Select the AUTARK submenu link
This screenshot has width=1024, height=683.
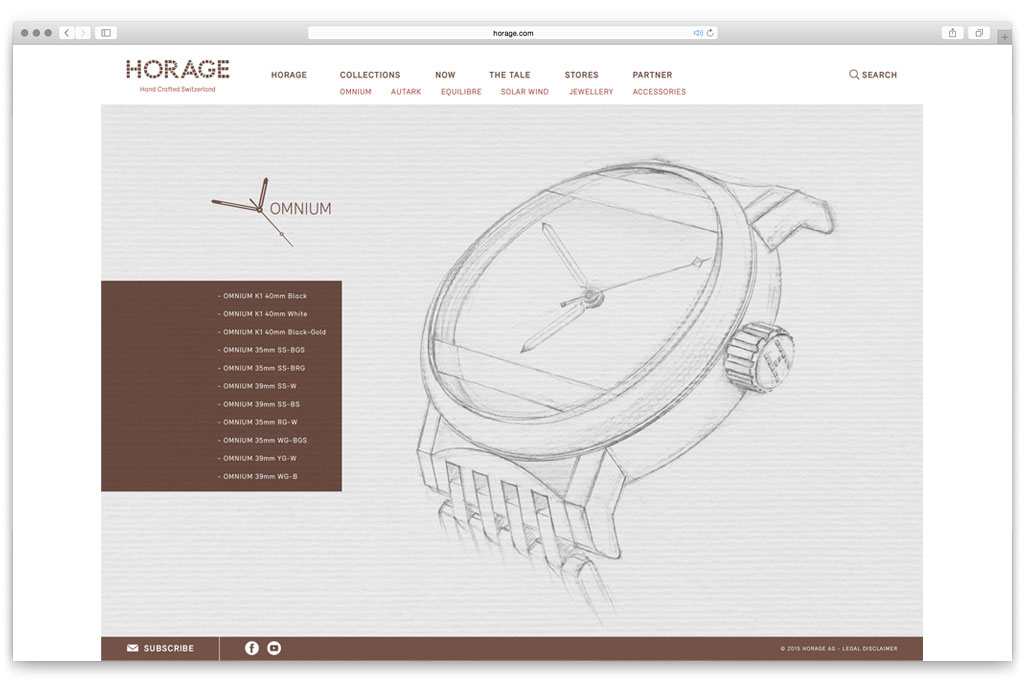click(406, 92)
